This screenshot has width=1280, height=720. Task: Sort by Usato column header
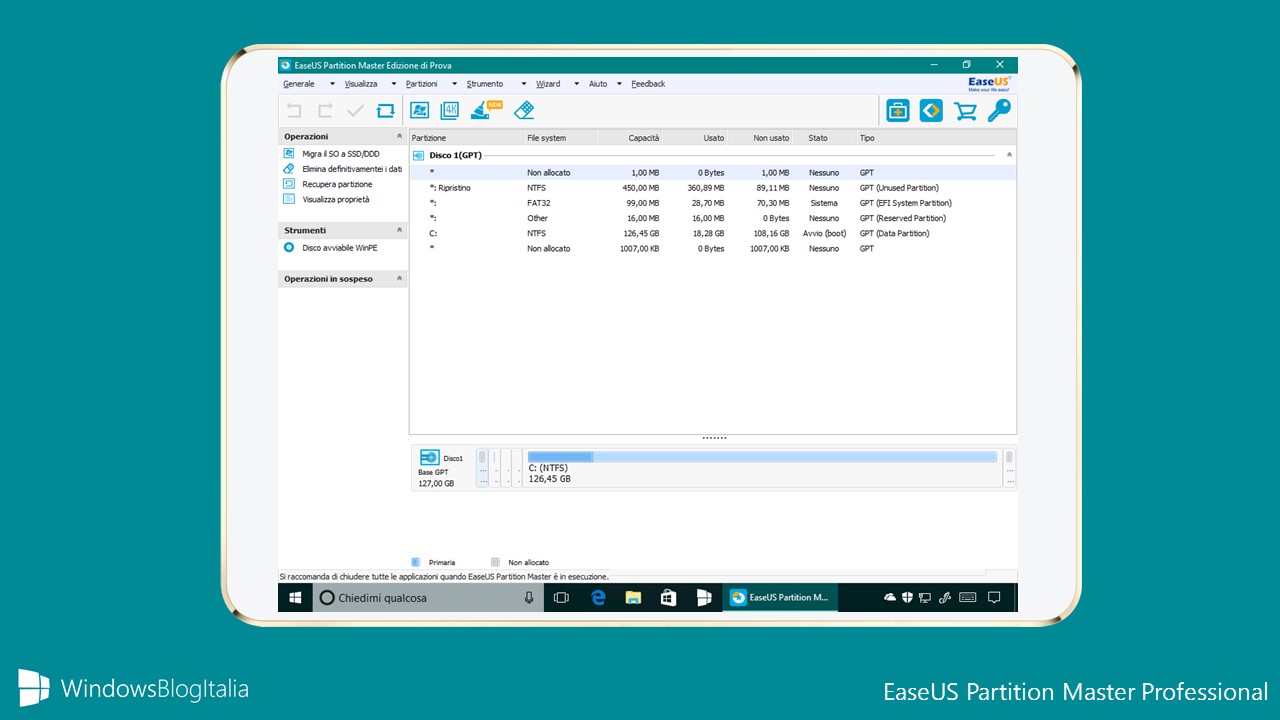click(696, 138)
